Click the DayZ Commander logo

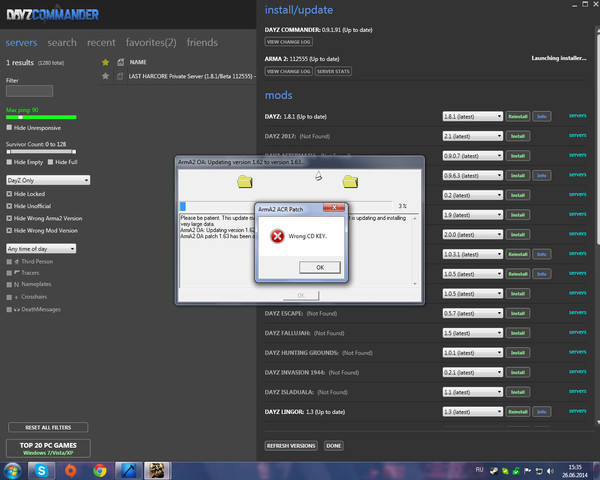point(53,15)
